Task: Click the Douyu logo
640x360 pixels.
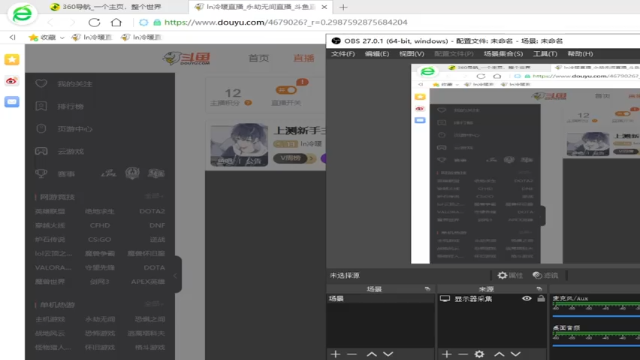Action: point(187,58)
